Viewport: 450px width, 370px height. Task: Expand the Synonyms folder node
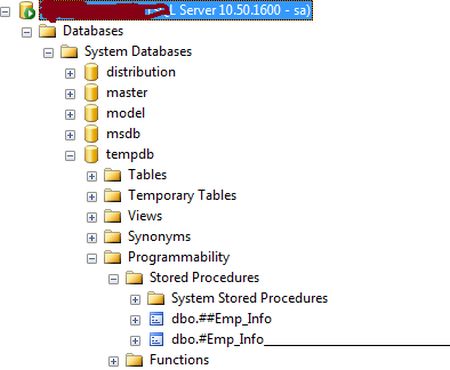tap(92, 238)
